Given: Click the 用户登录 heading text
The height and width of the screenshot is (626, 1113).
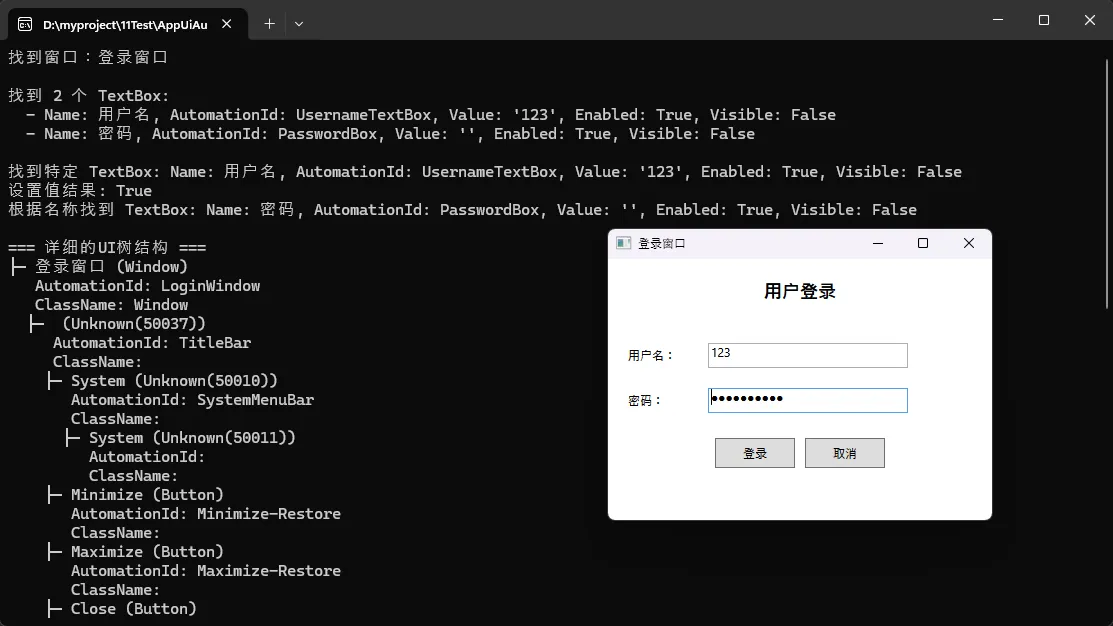Looking at the screenshot, I should 799,292.
